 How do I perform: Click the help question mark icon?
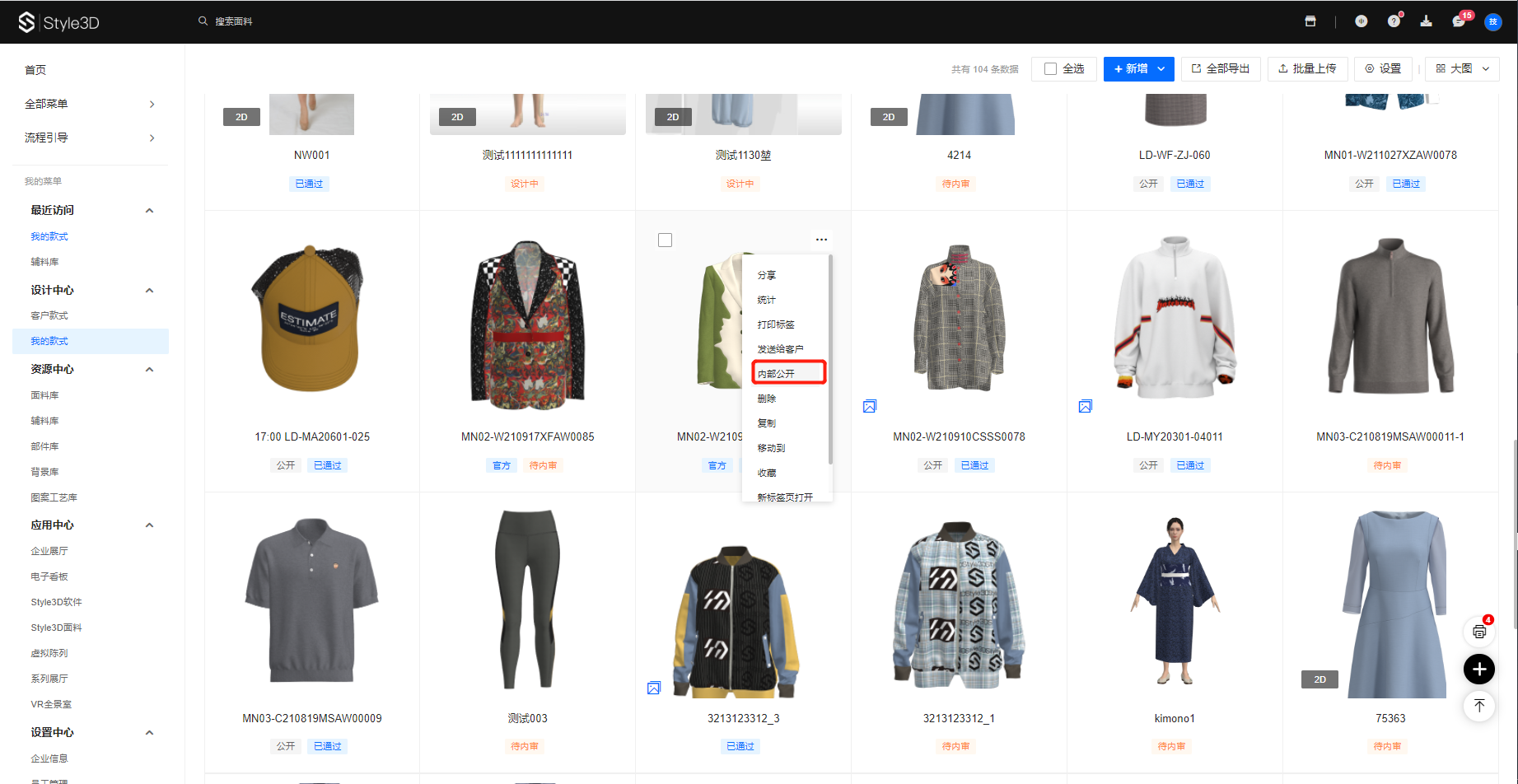(1394, 21)
